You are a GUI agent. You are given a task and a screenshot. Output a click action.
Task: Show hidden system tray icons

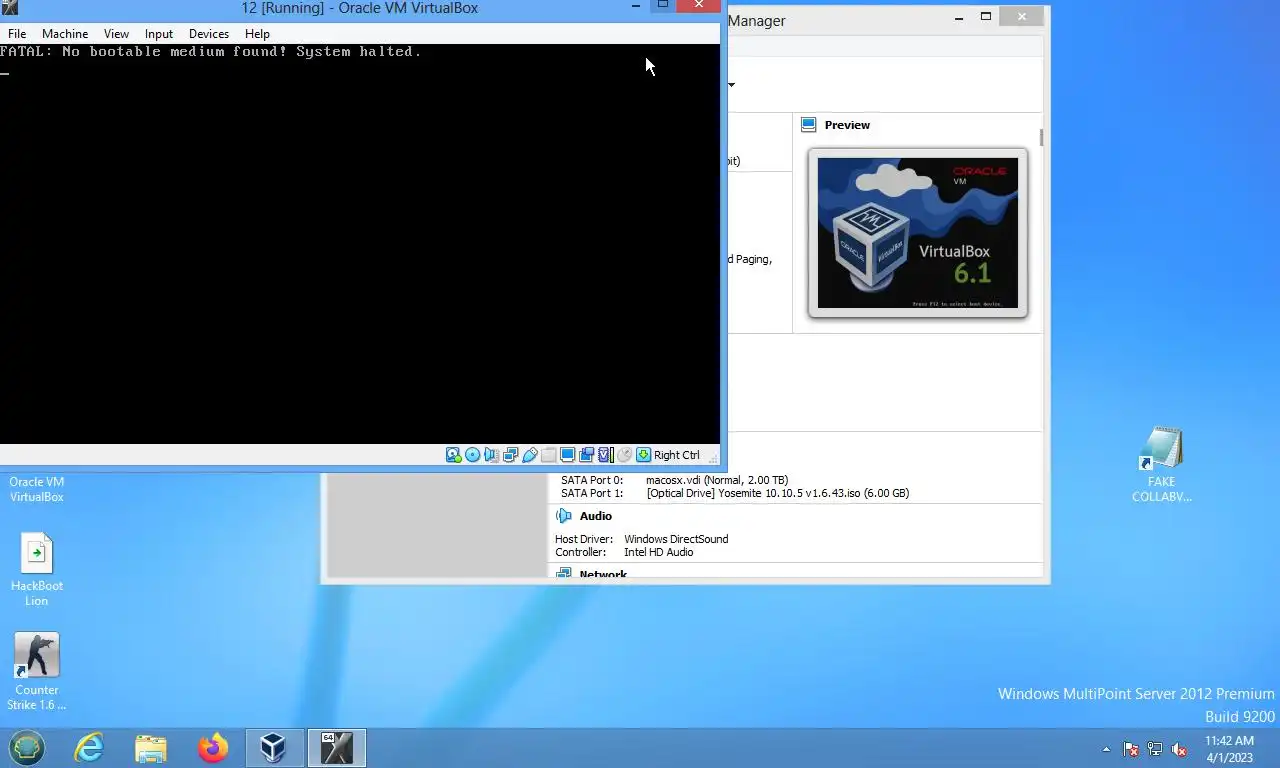1106,749
